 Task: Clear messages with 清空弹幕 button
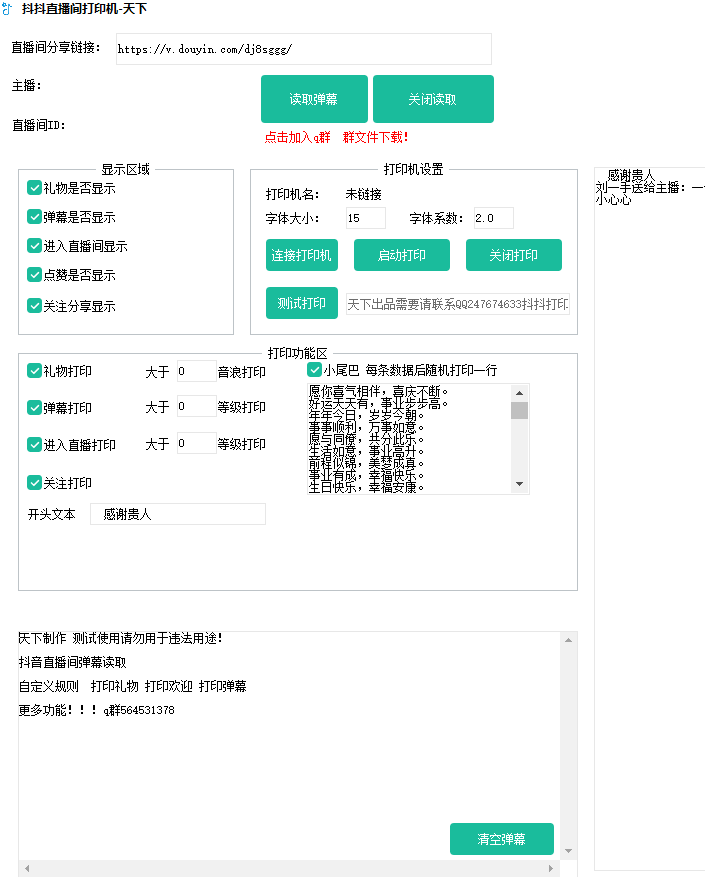point(502,839)
